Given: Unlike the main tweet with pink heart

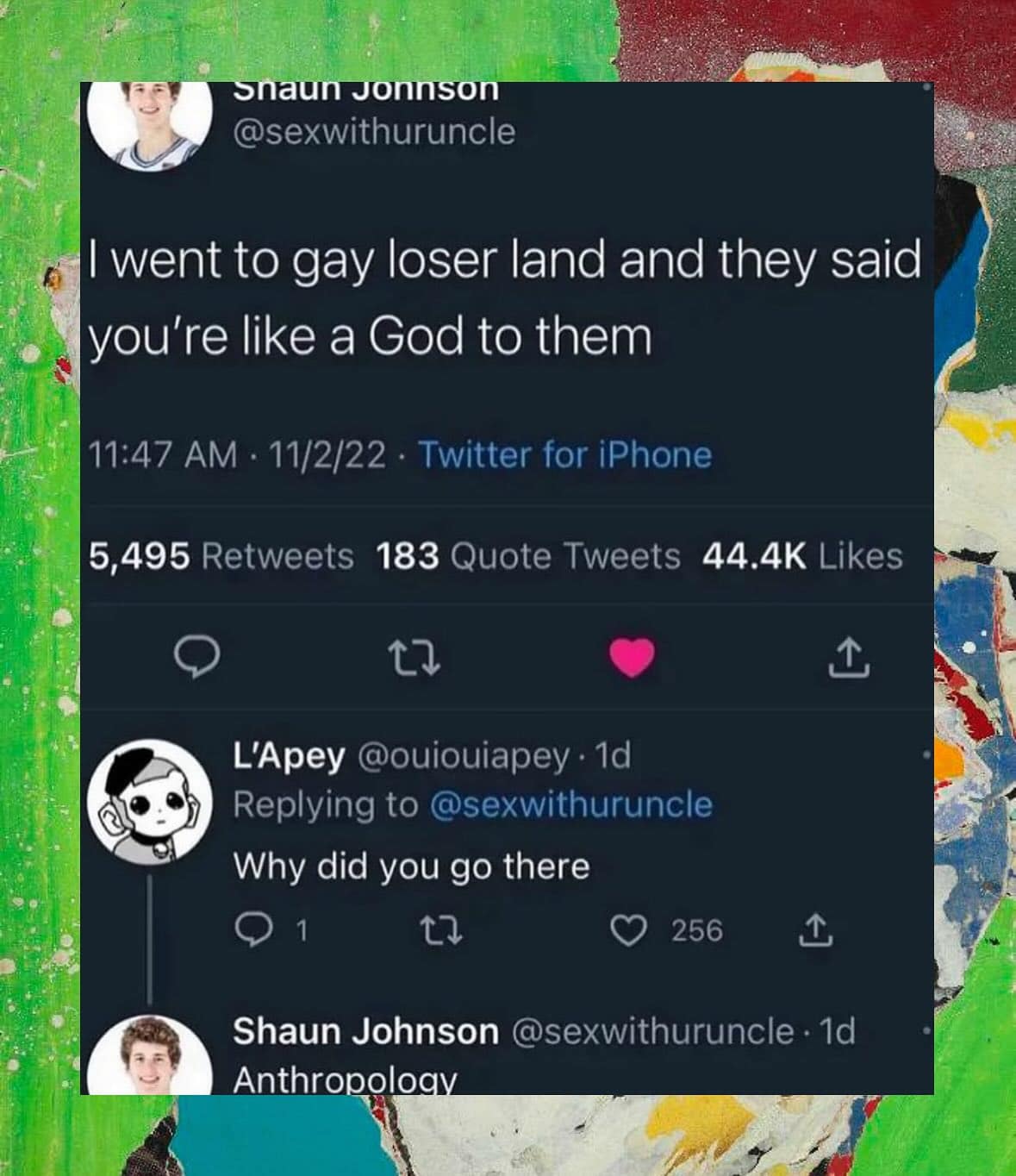Looking at the screenshot, I should coord(633,659).
